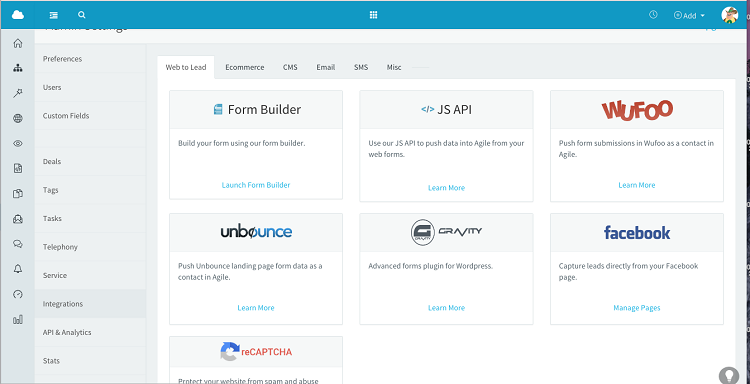Select the Web to Lead tab
Viewport: 750px width, 384px height.
coord(186,67)
